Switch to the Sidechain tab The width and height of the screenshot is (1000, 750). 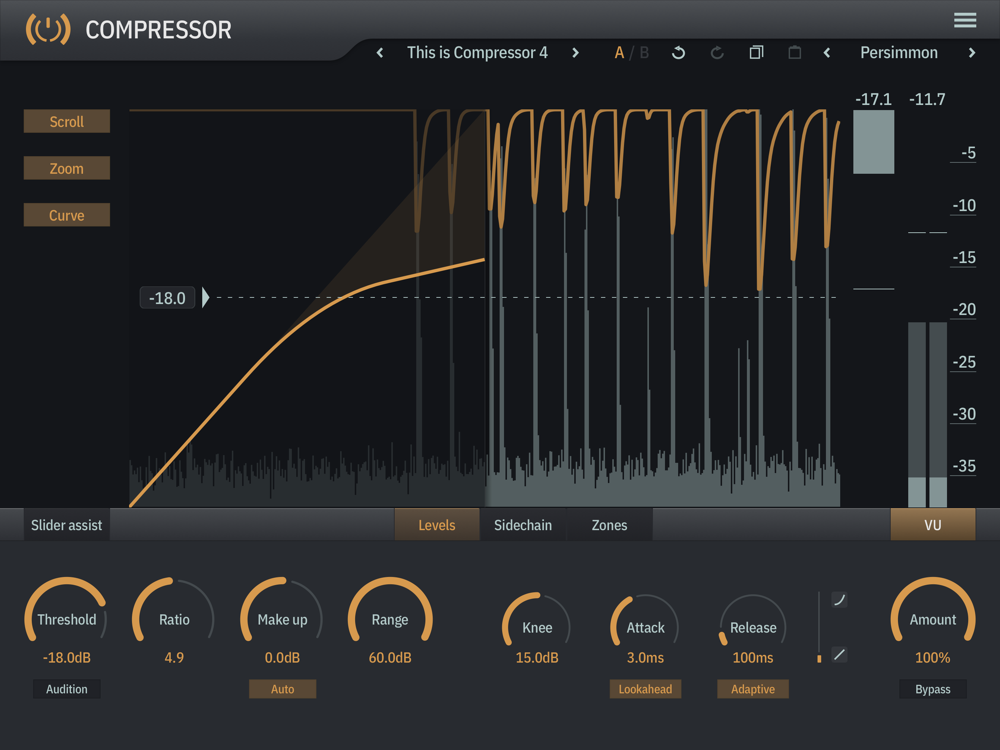point(523,525)
